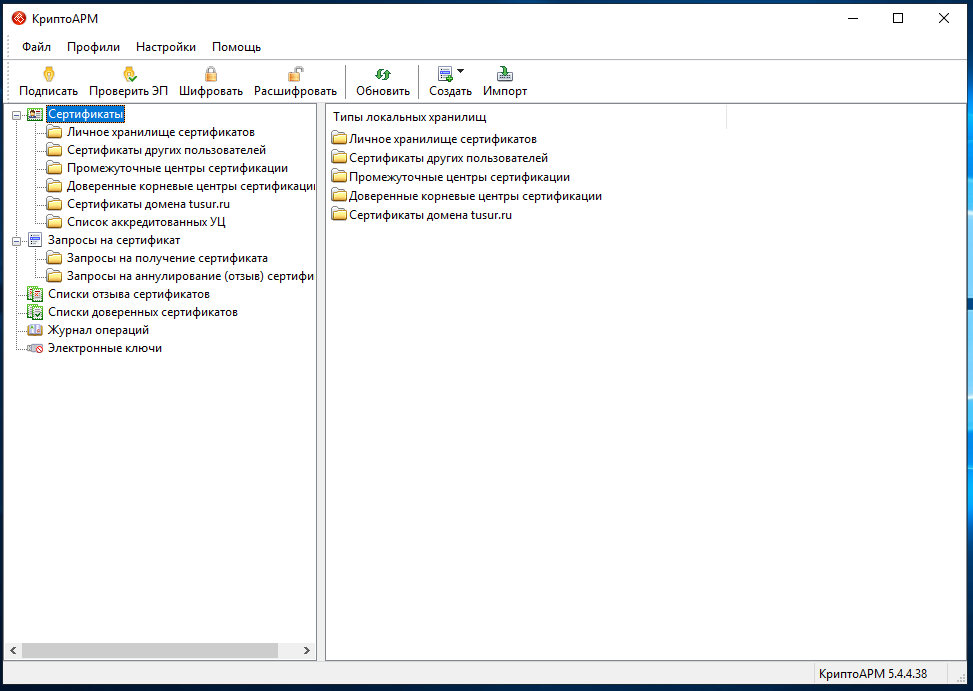Image resolution: width=973 pixels, height=691 pixels.
Task: Collapse the Сертификаты tree node
Action: point(17,115)
